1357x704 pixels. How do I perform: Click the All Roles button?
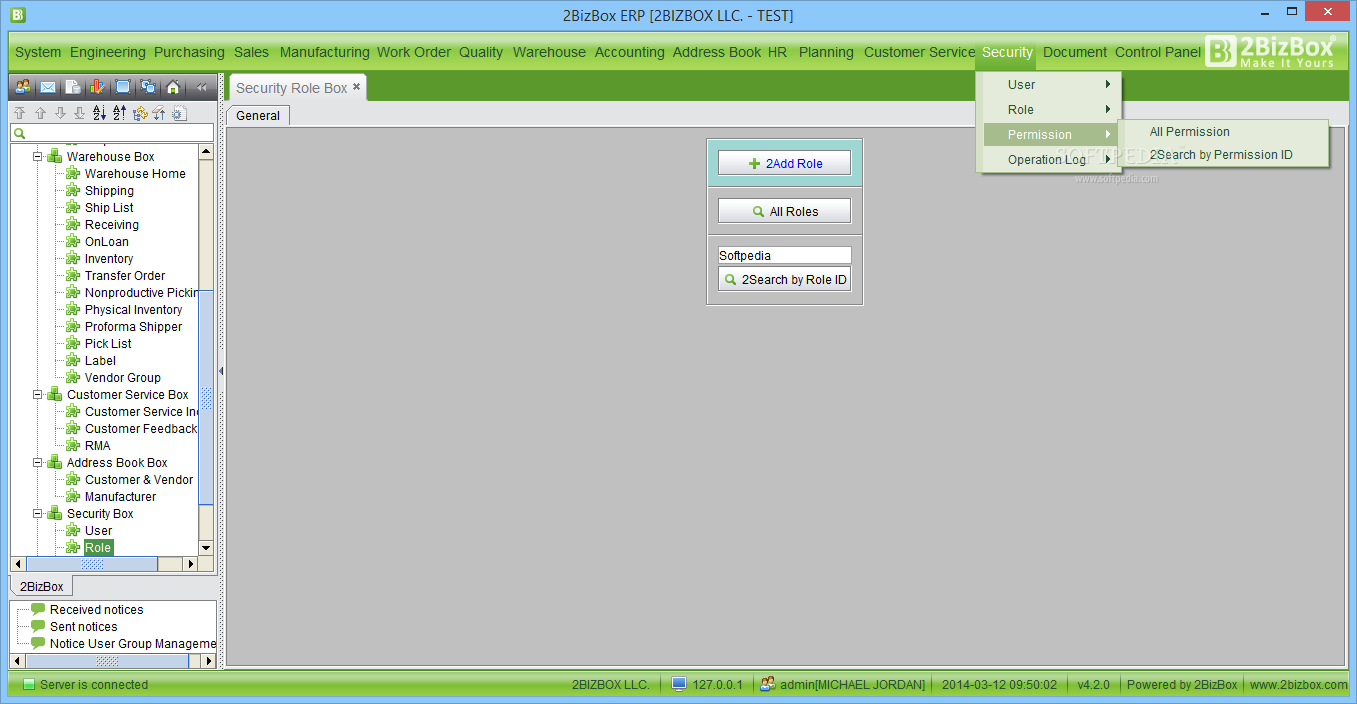[785, 212]
